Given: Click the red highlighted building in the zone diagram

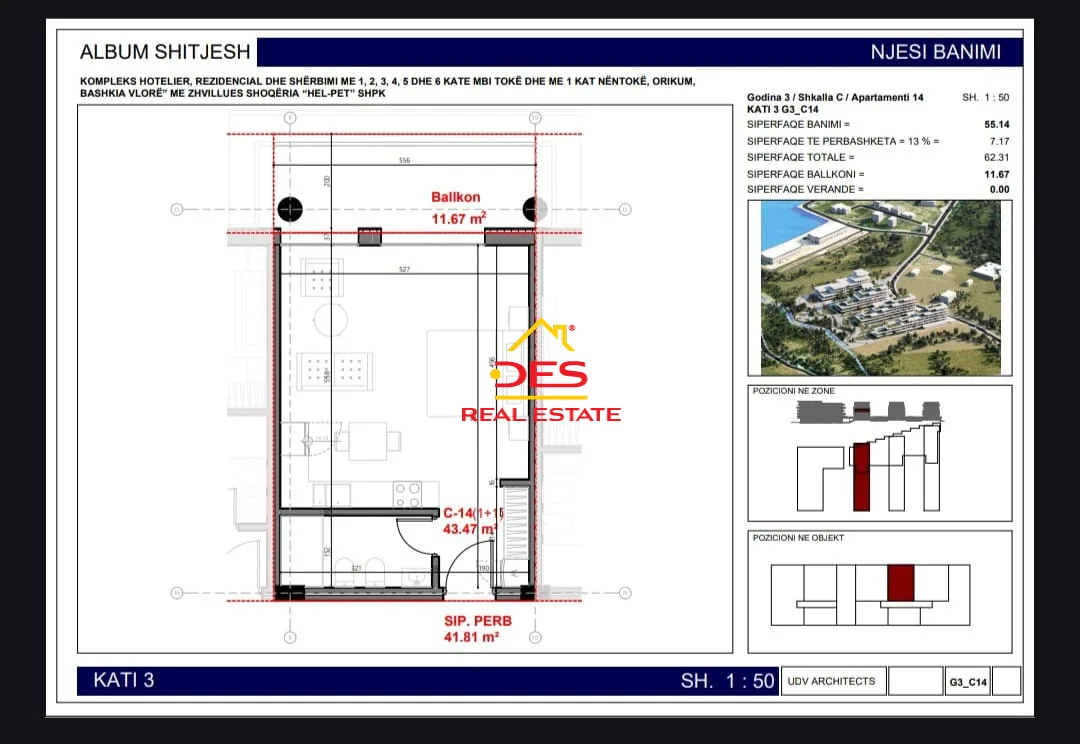Looking at the screenshot, I should (861, 477).
